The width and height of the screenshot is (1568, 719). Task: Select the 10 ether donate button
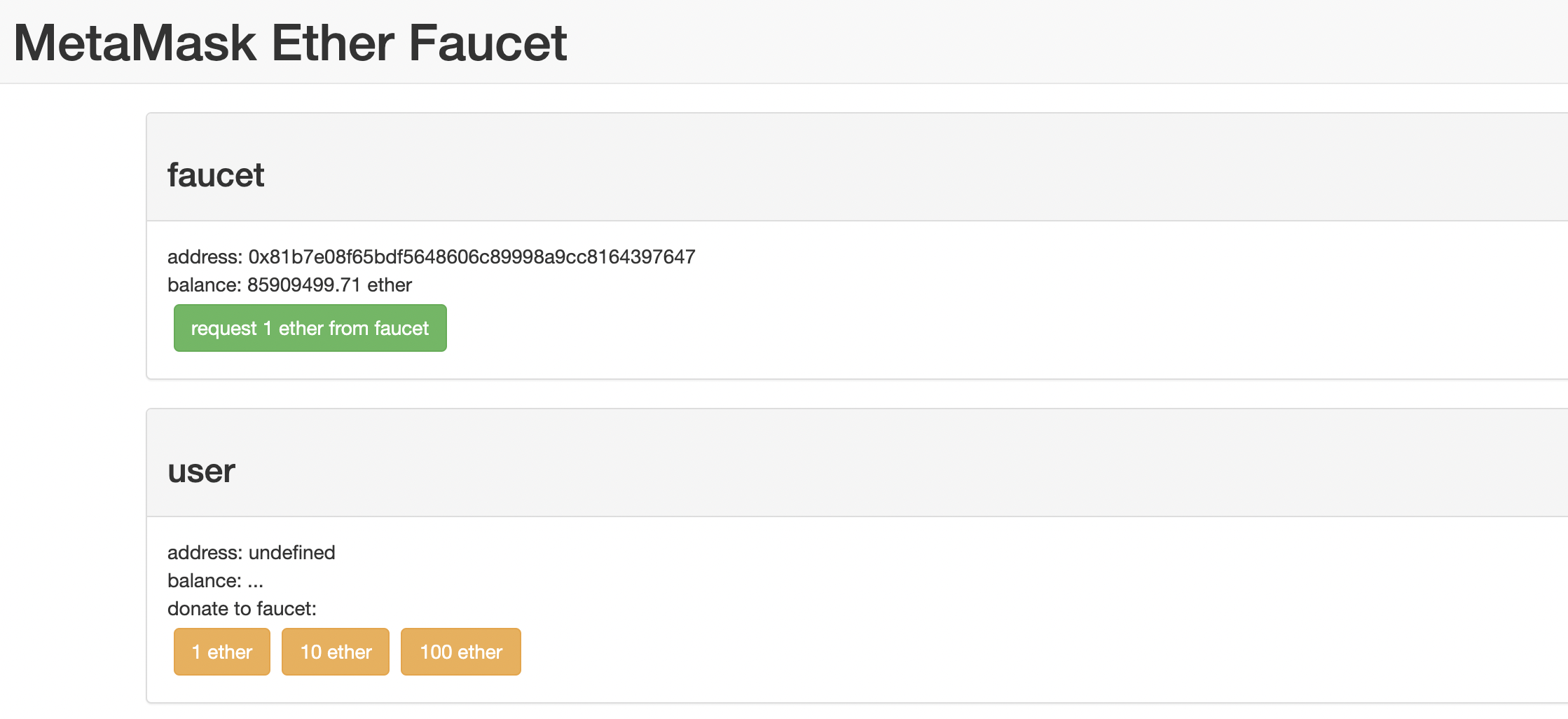[335, 652]
